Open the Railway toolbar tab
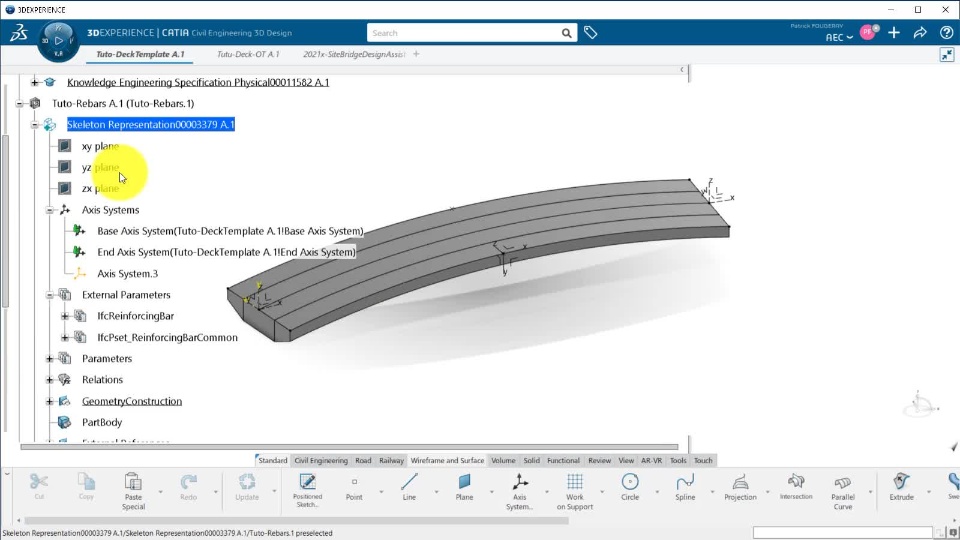The width and height of the screenshot is (960, 540). 391,460
